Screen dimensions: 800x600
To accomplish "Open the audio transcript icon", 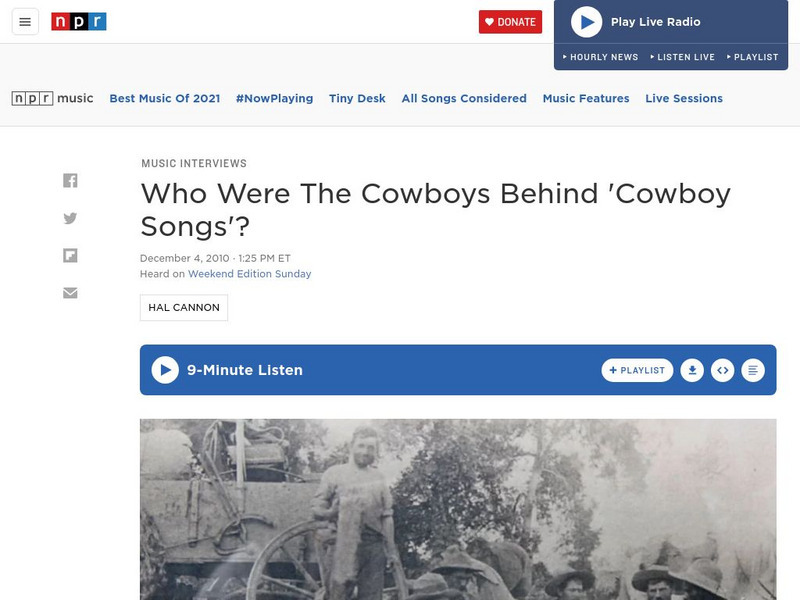I will (753, 370).
